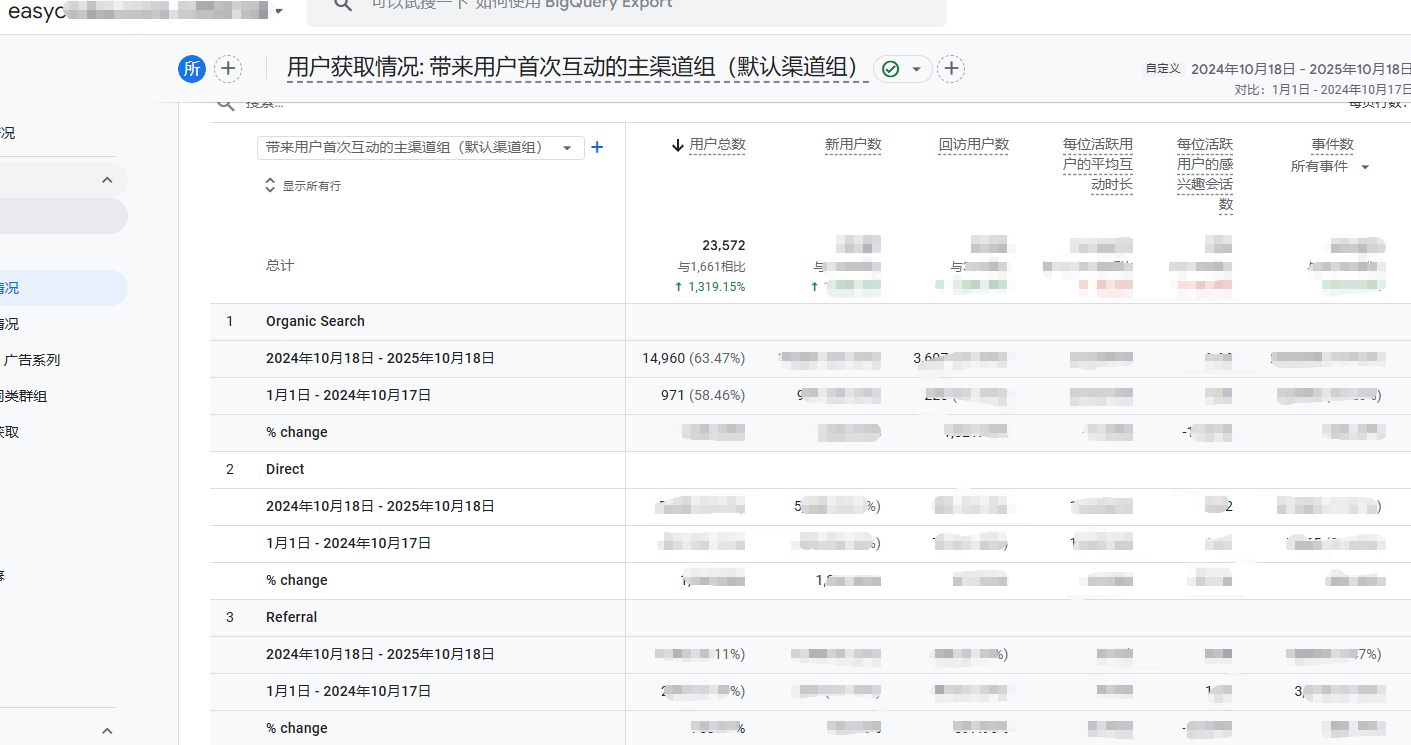Click the plus circle right of report title
This screenshot has height=745, width=1411.
951,69
